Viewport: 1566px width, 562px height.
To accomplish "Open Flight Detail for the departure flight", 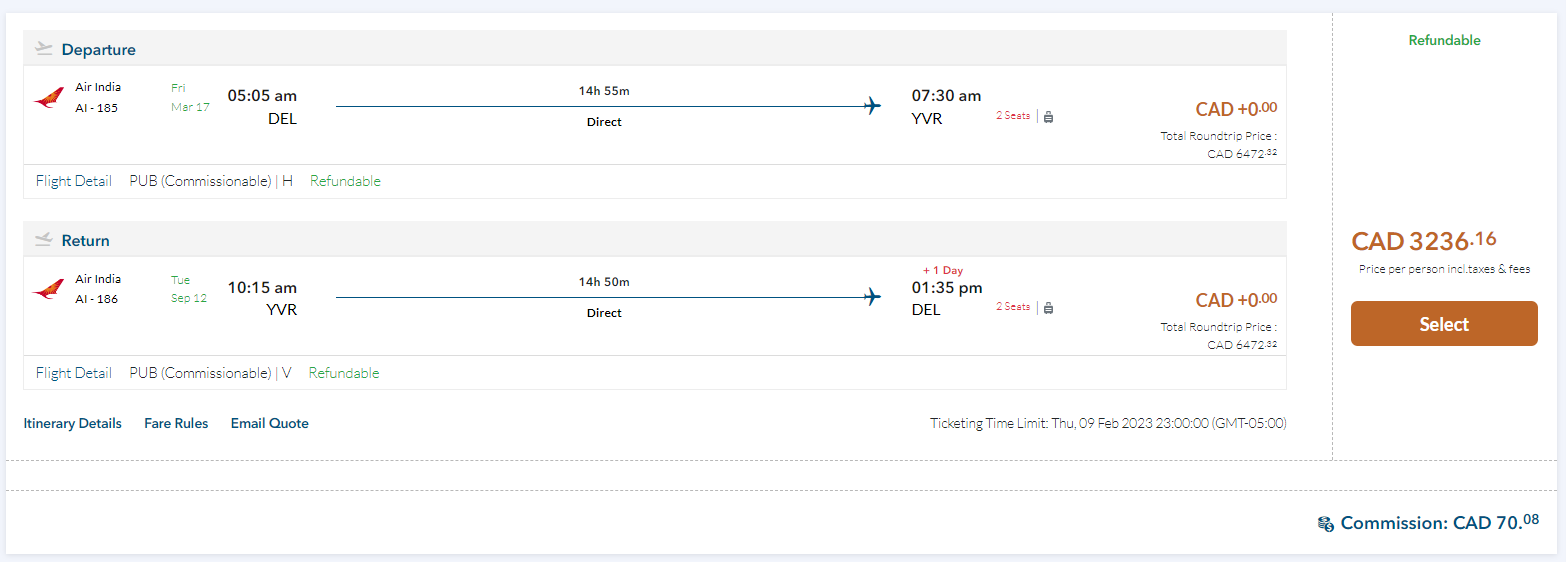I will [73, 181].
